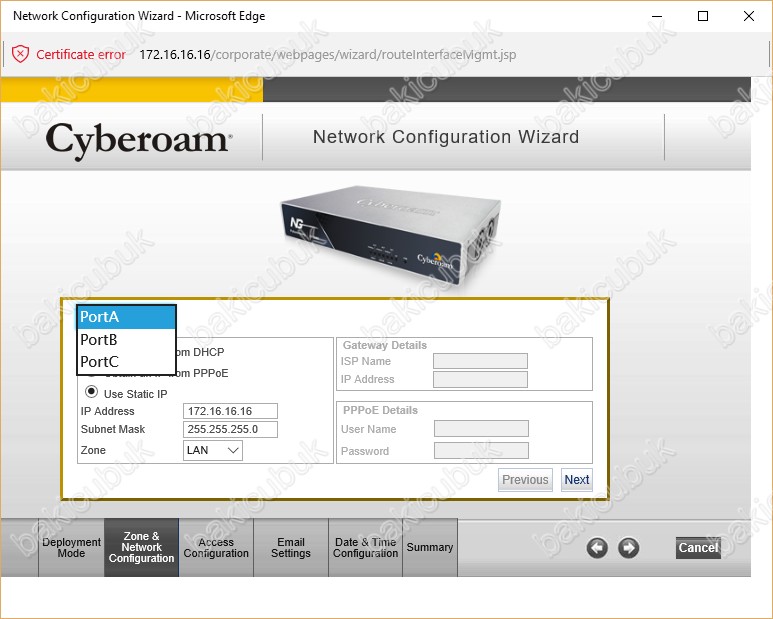Switch to the Access Configuration tab

pyautogui.click(x=216, y=548)
